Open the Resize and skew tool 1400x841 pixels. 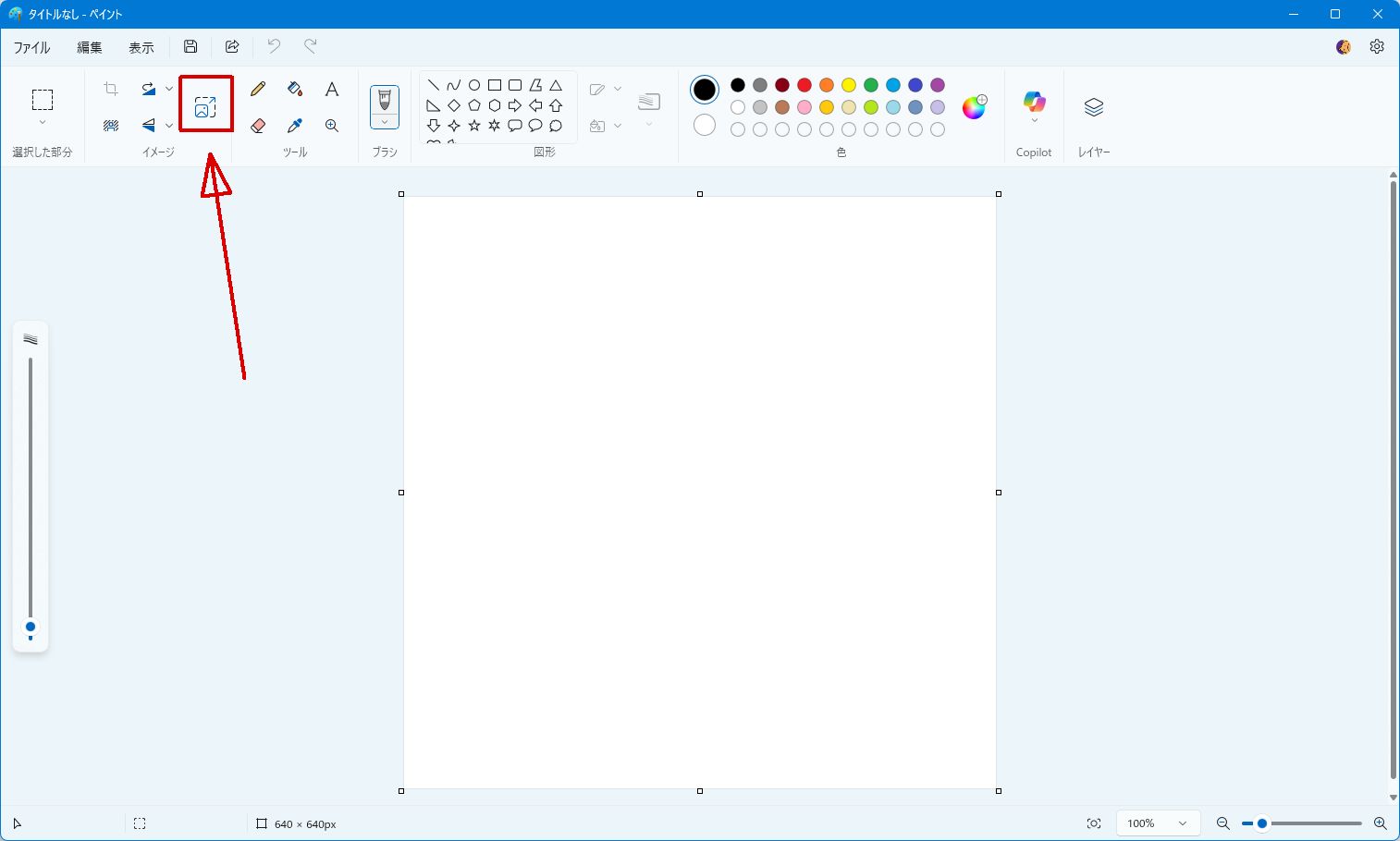205,107
